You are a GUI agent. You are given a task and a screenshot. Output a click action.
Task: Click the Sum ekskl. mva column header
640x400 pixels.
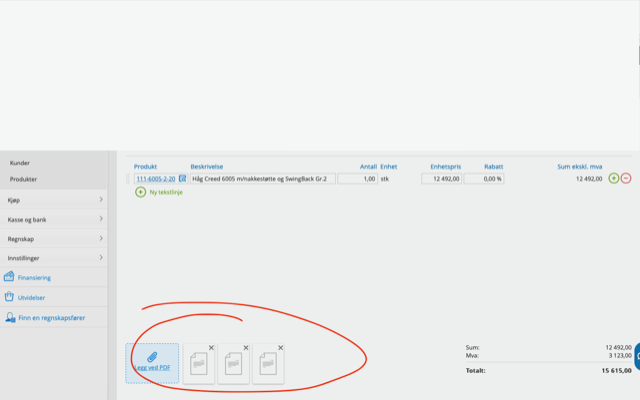pos(580,167)
